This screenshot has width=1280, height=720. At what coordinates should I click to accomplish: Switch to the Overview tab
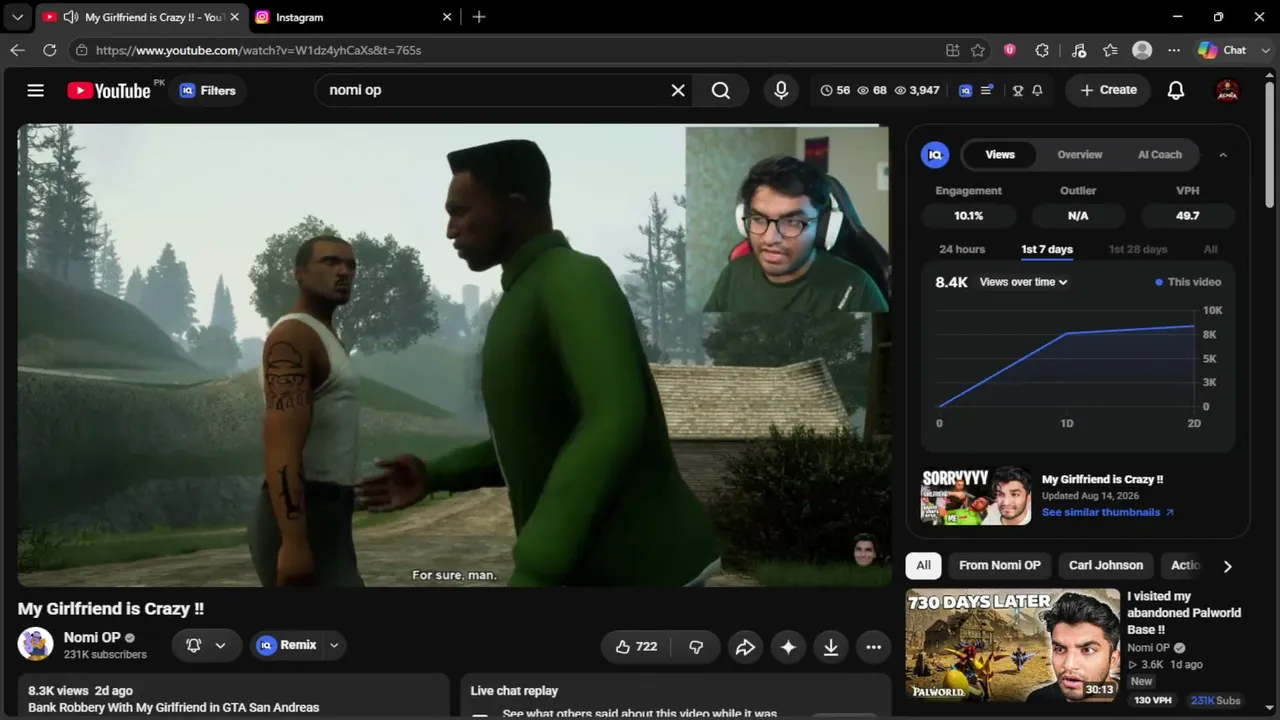coord(1080,154)
